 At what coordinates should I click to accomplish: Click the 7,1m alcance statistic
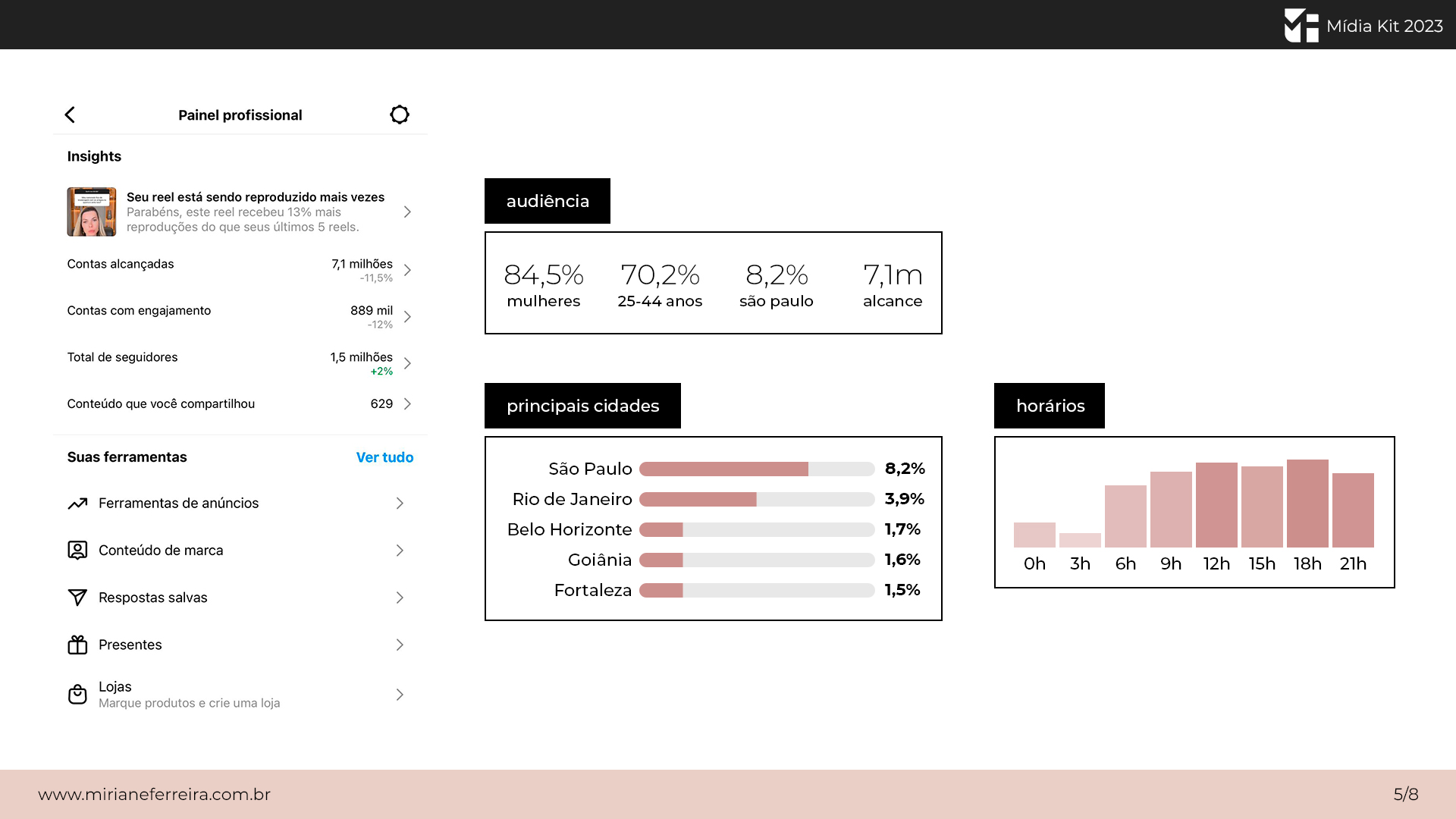(893, 285)
